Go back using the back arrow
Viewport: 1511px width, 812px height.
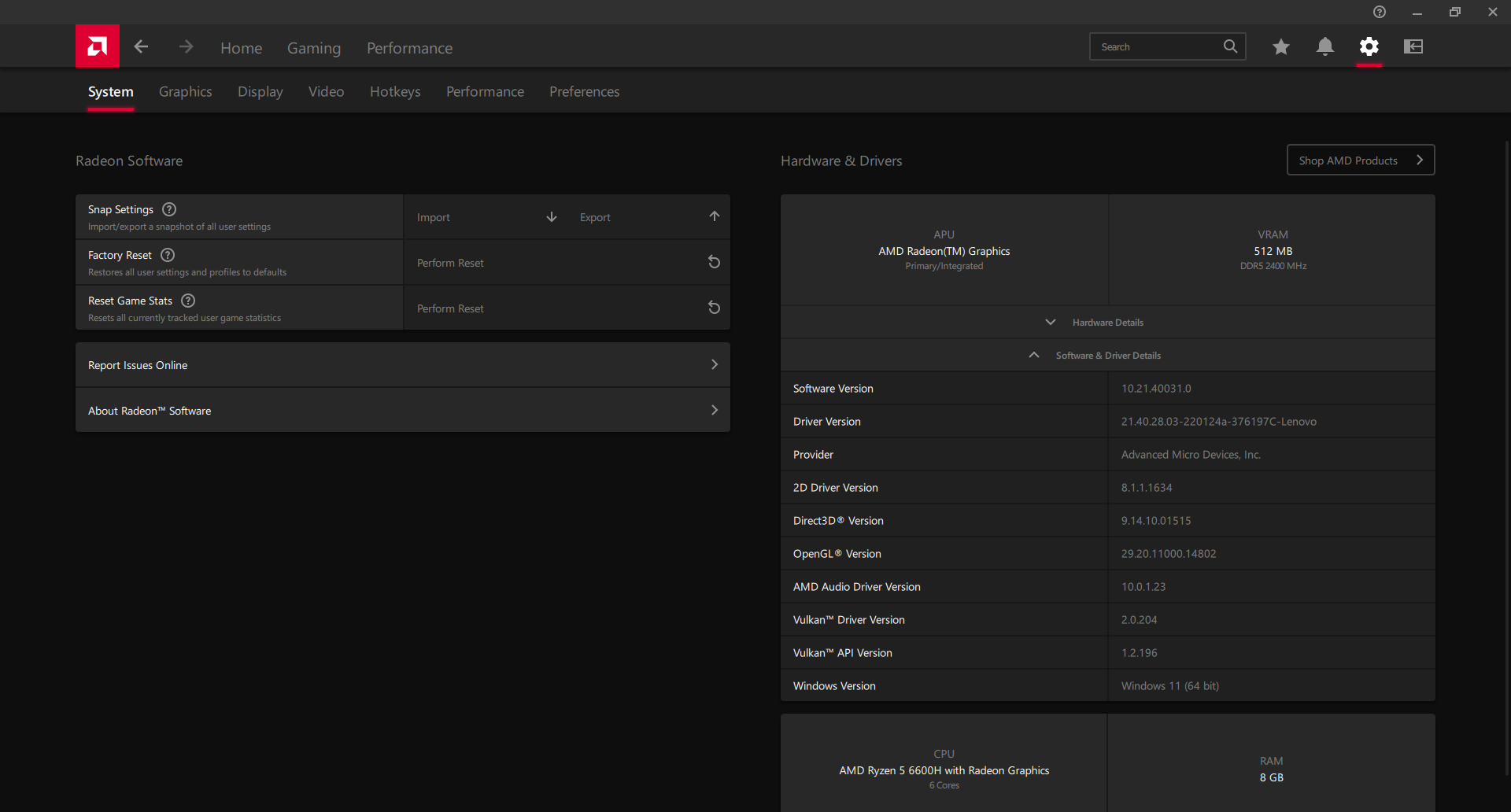[142, 47]
